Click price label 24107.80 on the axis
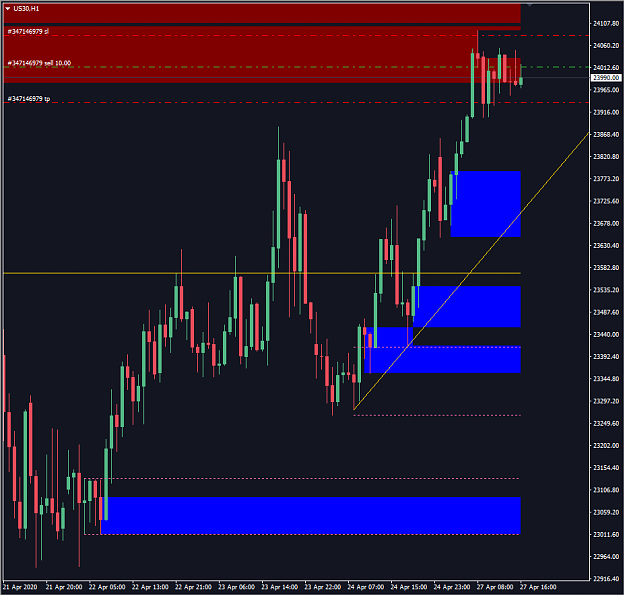 [606, 24]
